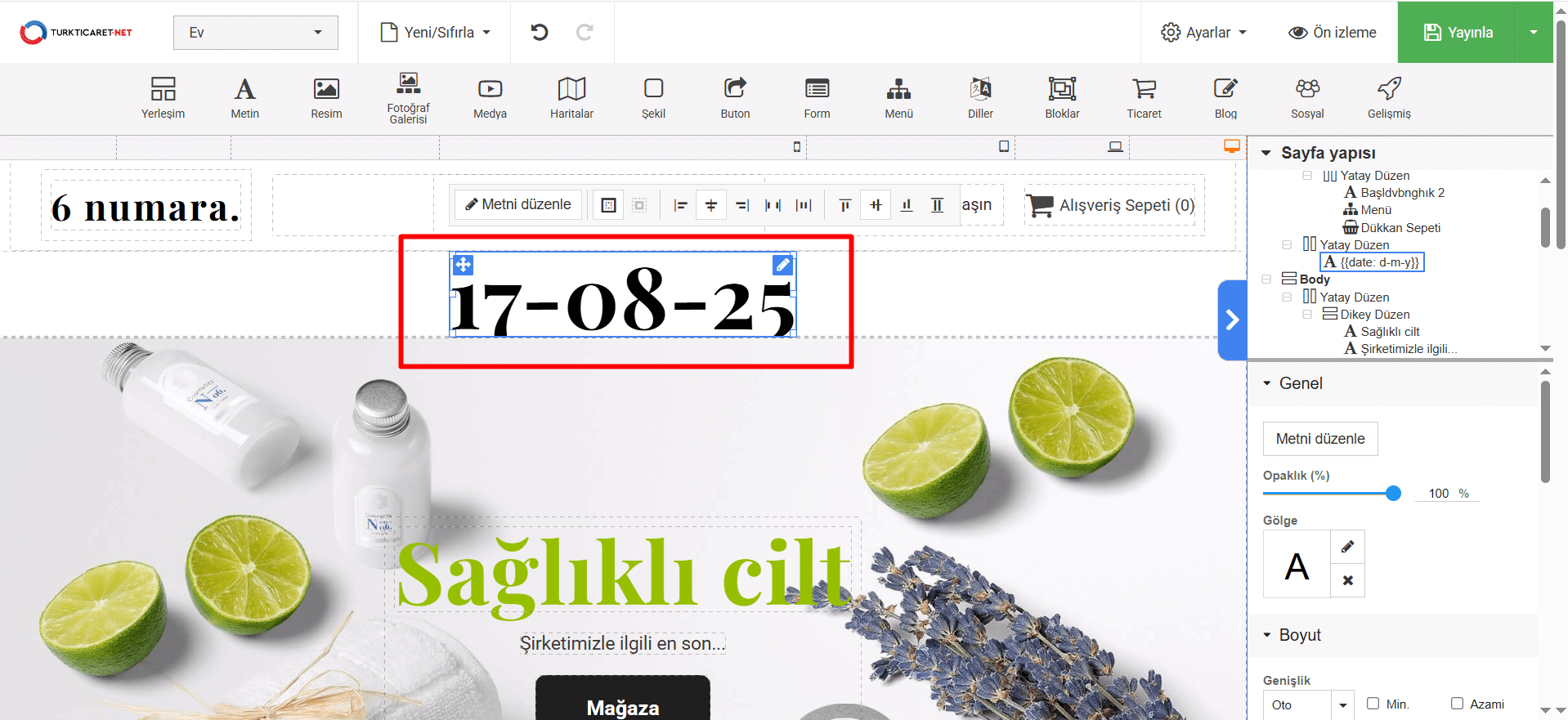The width and height of the screenshot is (1568, 720).
Task: Open the Yayınla dropdown arrow
Action: click(x=1534, y=32)
